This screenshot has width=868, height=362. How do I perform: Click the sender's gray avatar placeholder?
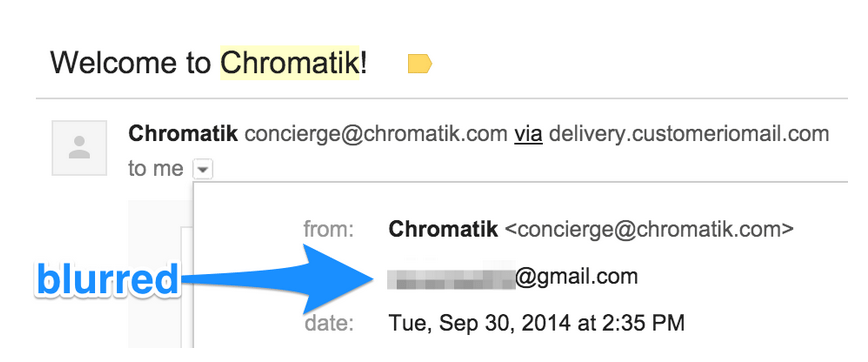[x=79, y=148]
